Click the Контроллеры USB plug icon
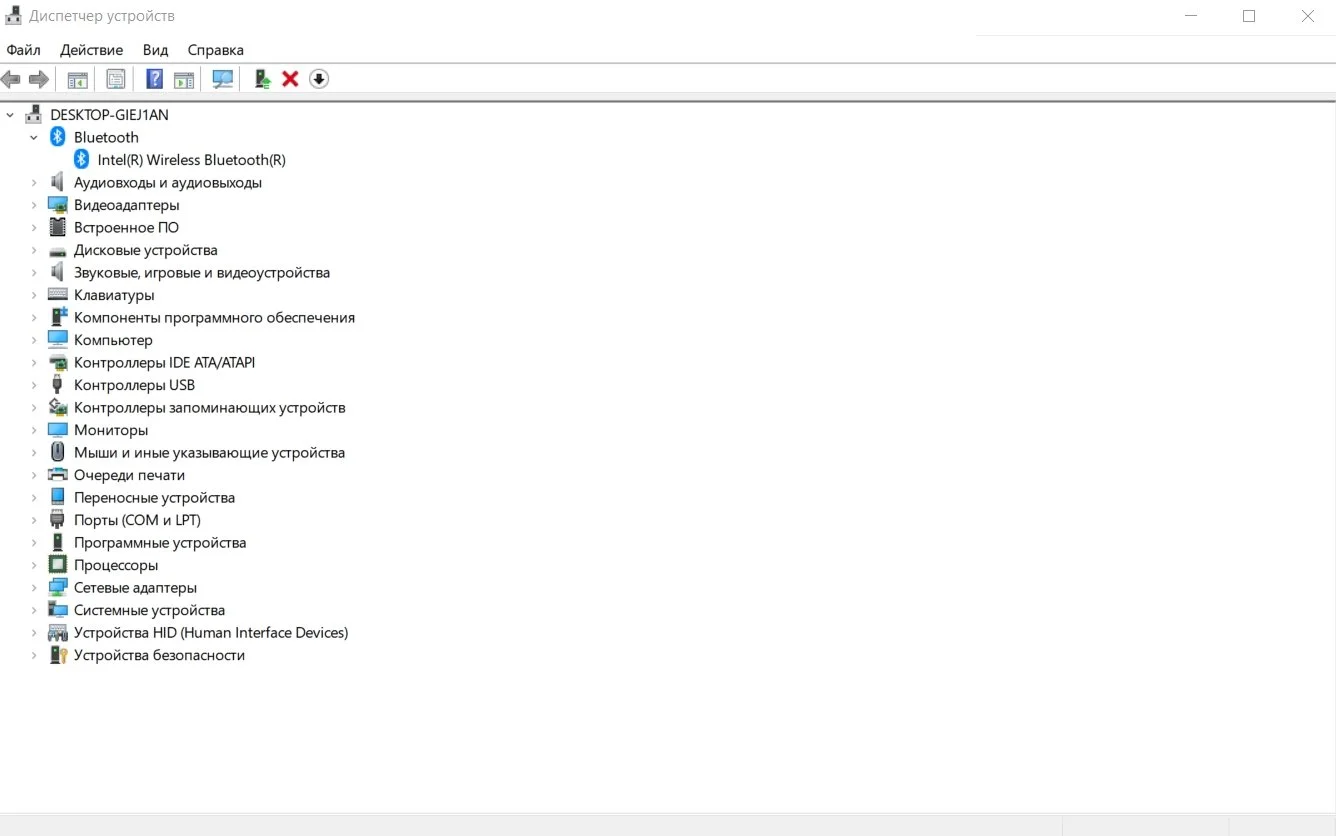1336x836 pixels. pos(58,385)
